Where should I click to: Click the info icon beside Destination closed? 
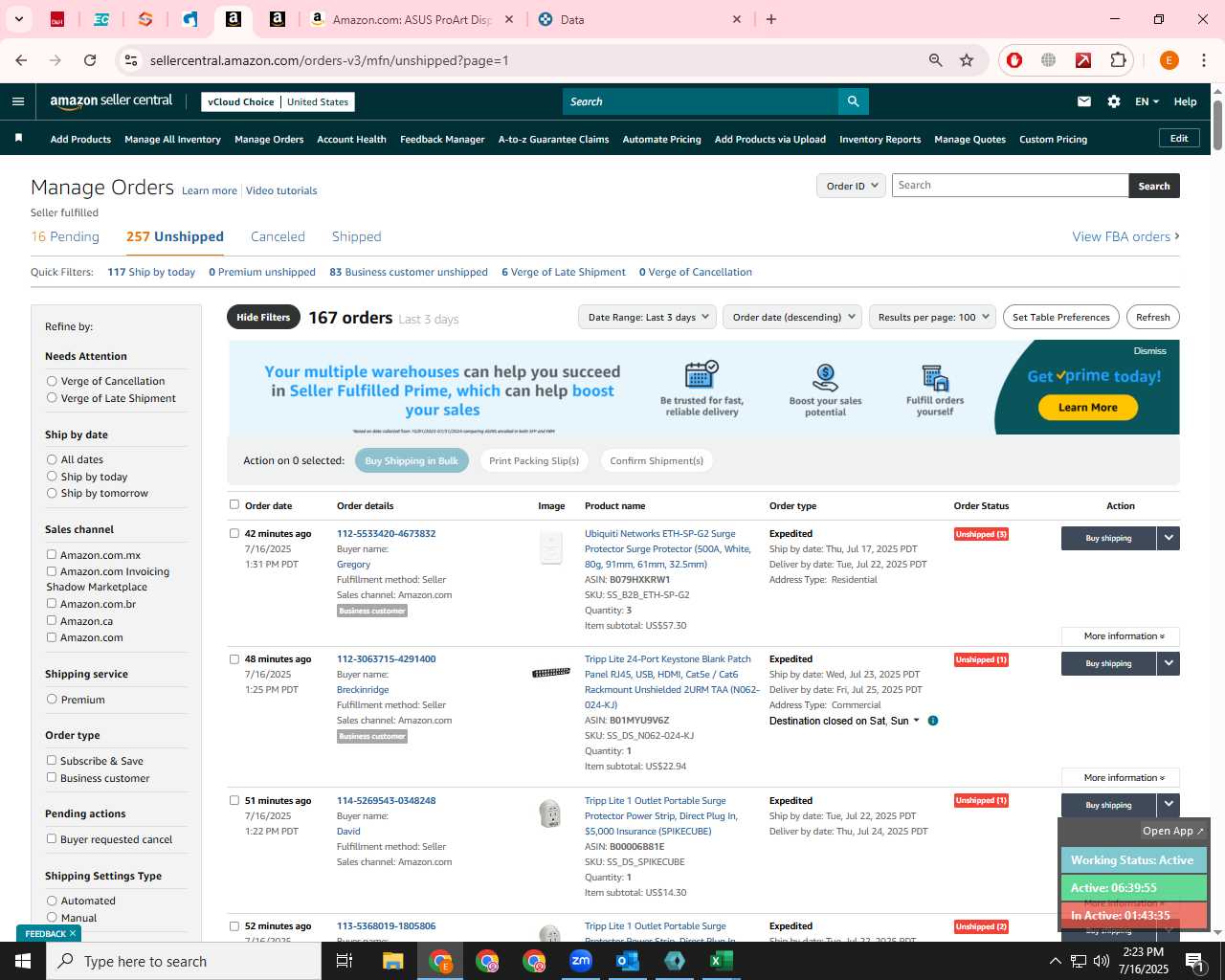click(933, 721)
